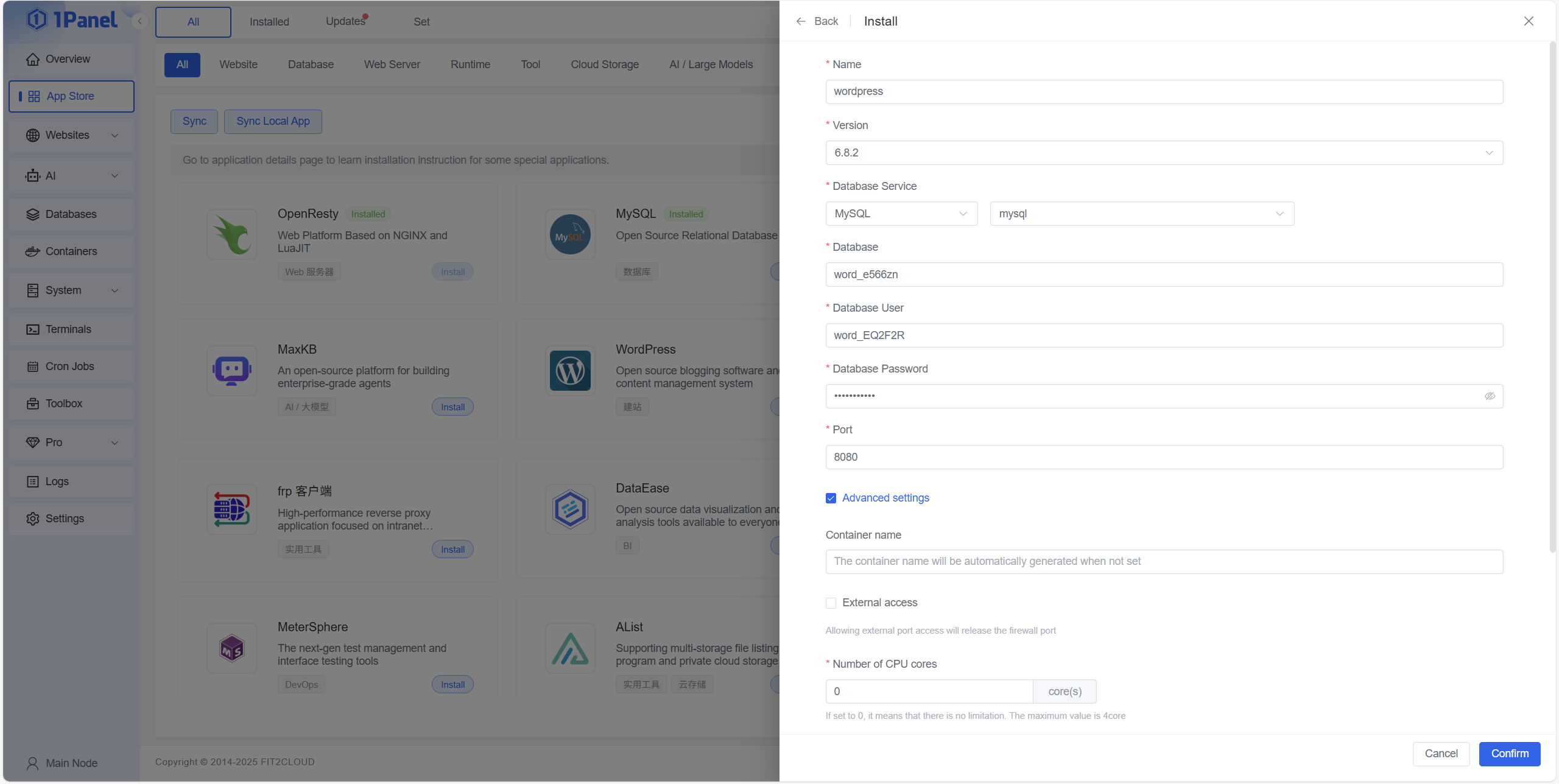1559x784 pixels.
Task: Click the Databases stack icon
Action: pos(33,214)
